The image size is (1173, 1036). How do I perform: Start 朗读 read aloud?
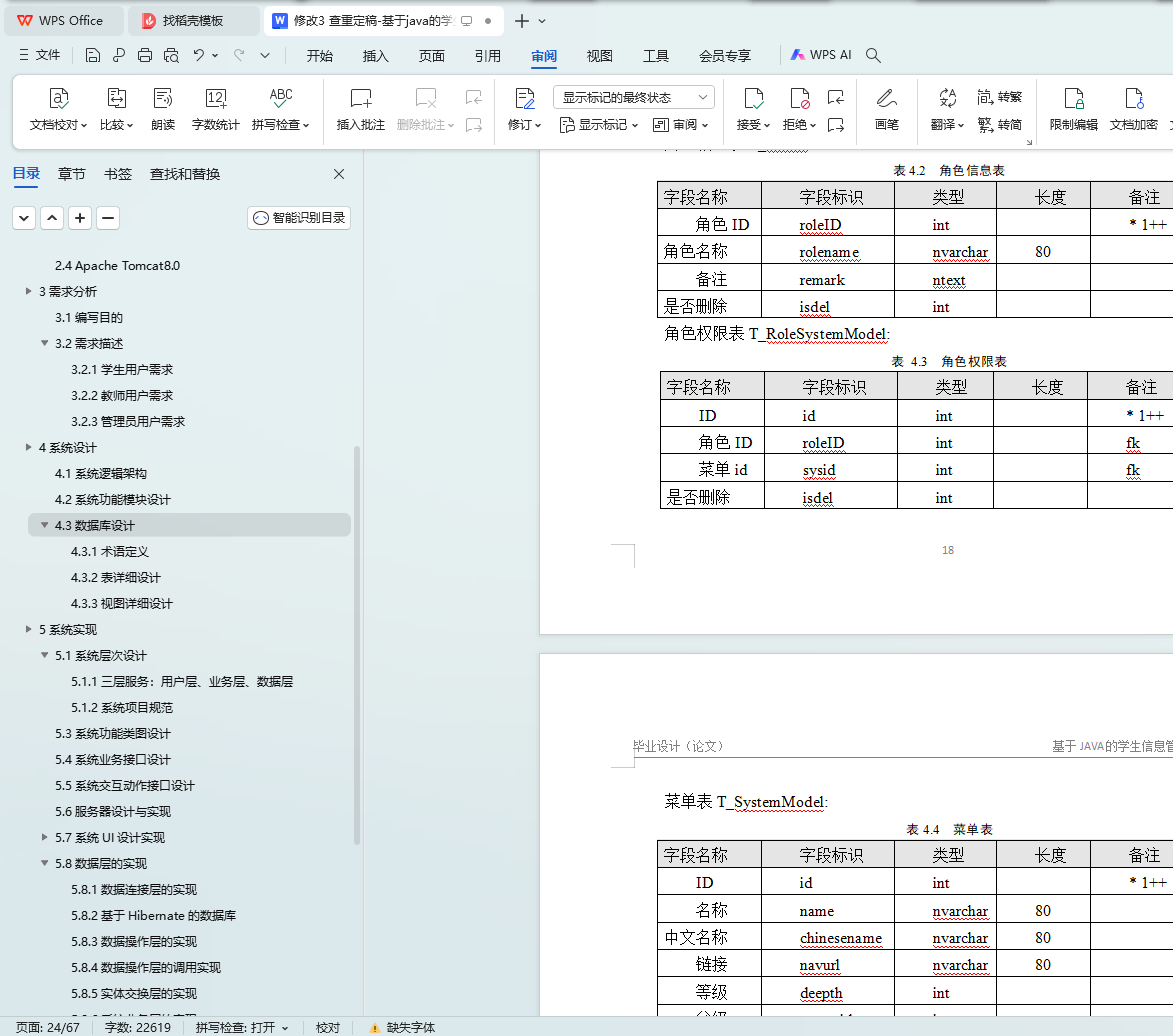[x=162, y=109]
